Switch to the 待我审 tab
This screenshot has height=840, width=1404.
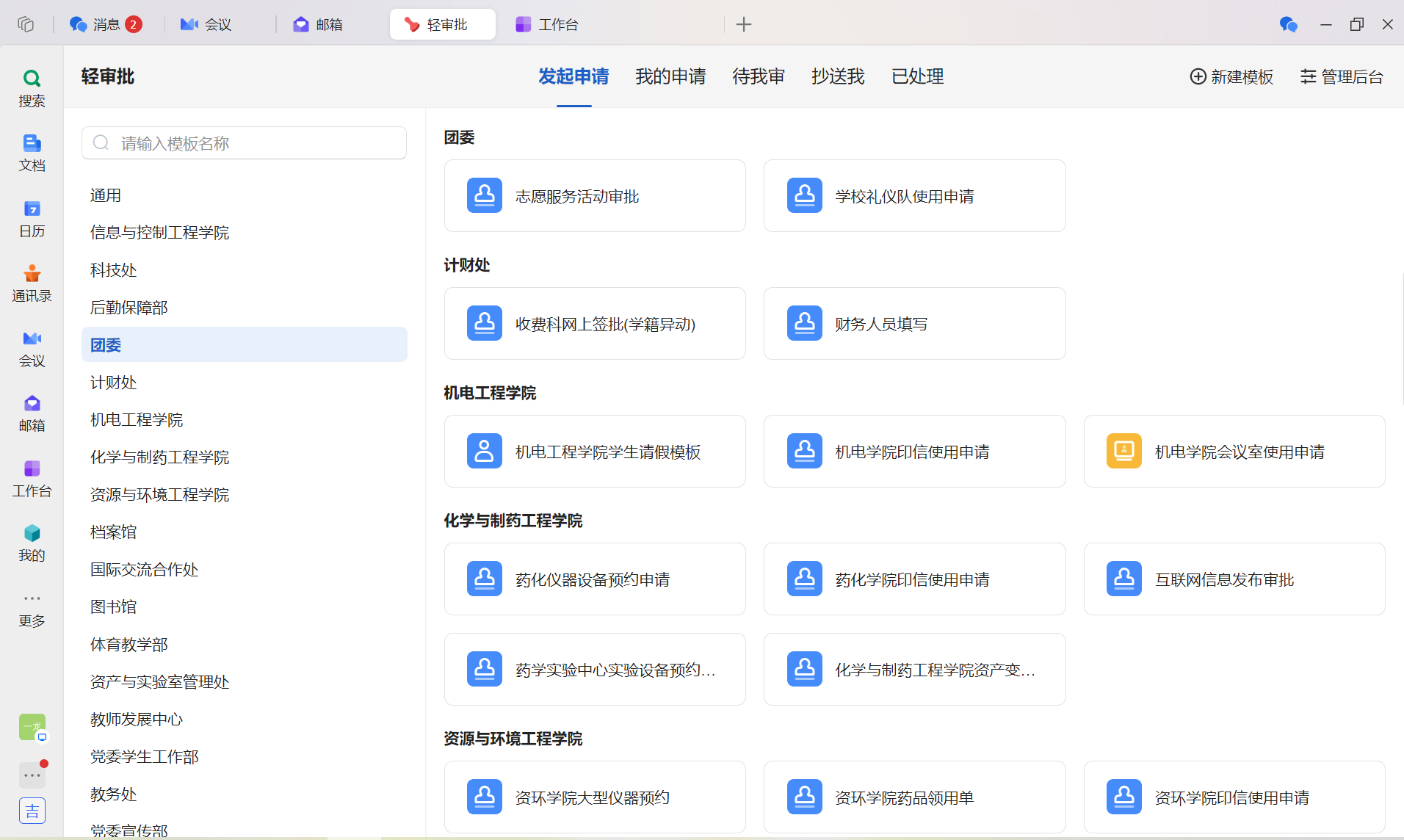click(758, 76)
